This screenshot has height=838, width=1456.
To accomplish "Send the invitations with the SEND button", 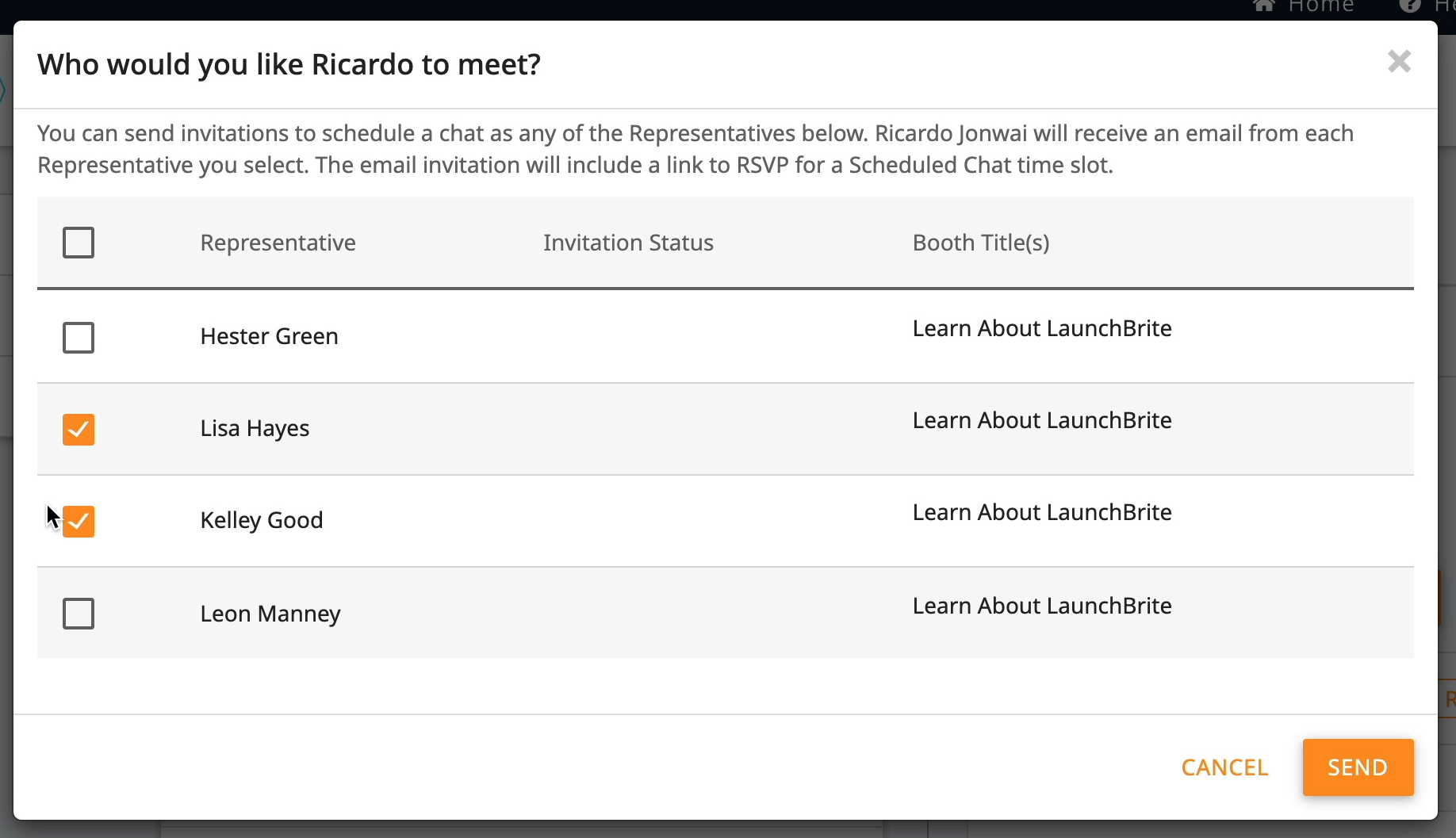I will (x=1358, y=767).
